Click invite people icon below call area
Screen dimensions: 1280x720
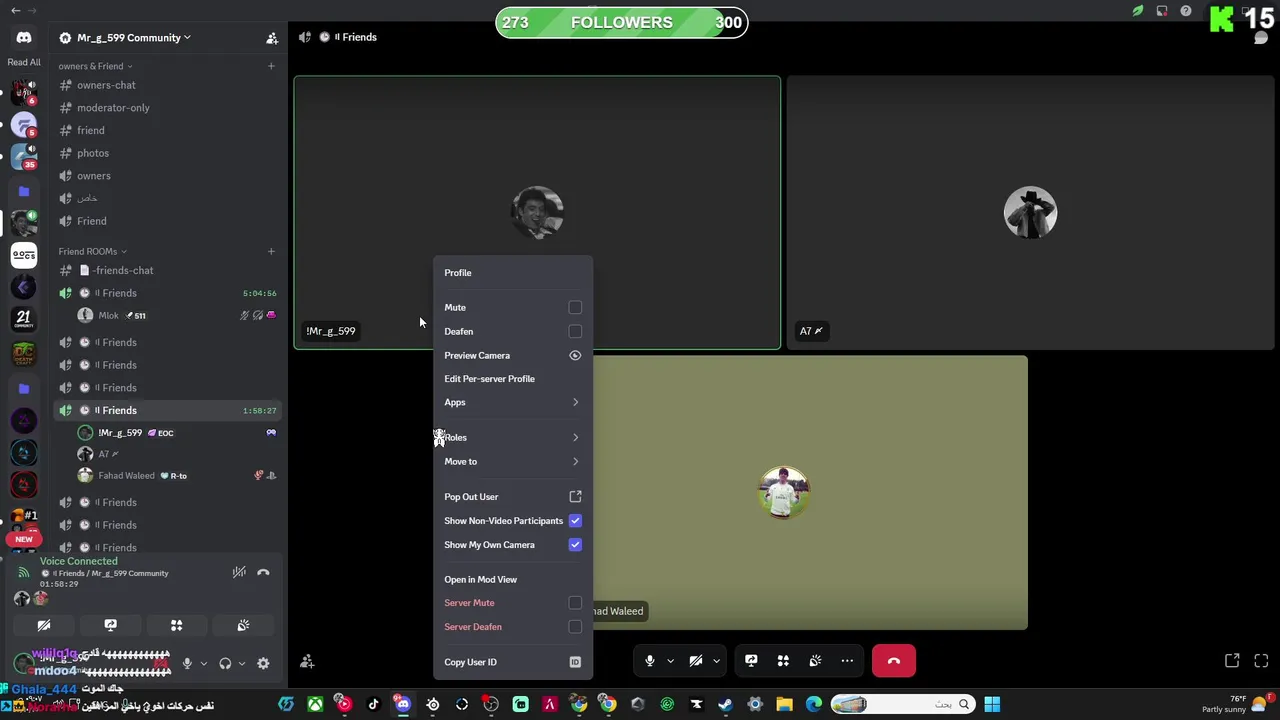point(307,661)
